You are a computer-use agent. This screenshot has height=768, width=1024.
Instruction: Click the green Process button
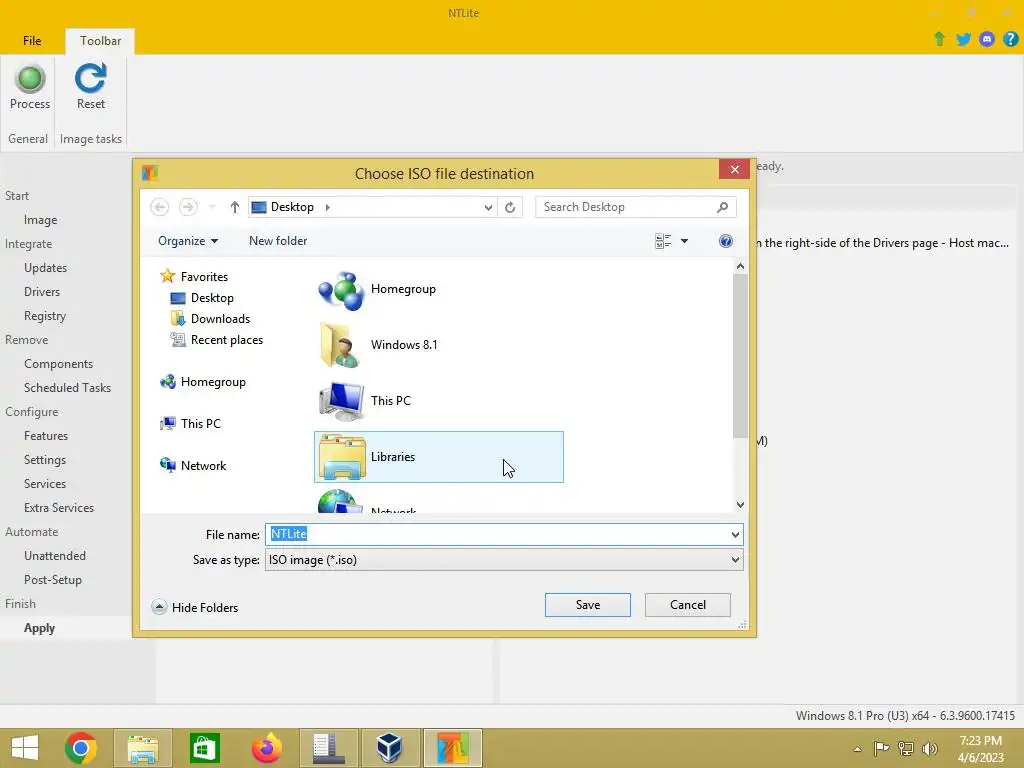tap(30, 88)
